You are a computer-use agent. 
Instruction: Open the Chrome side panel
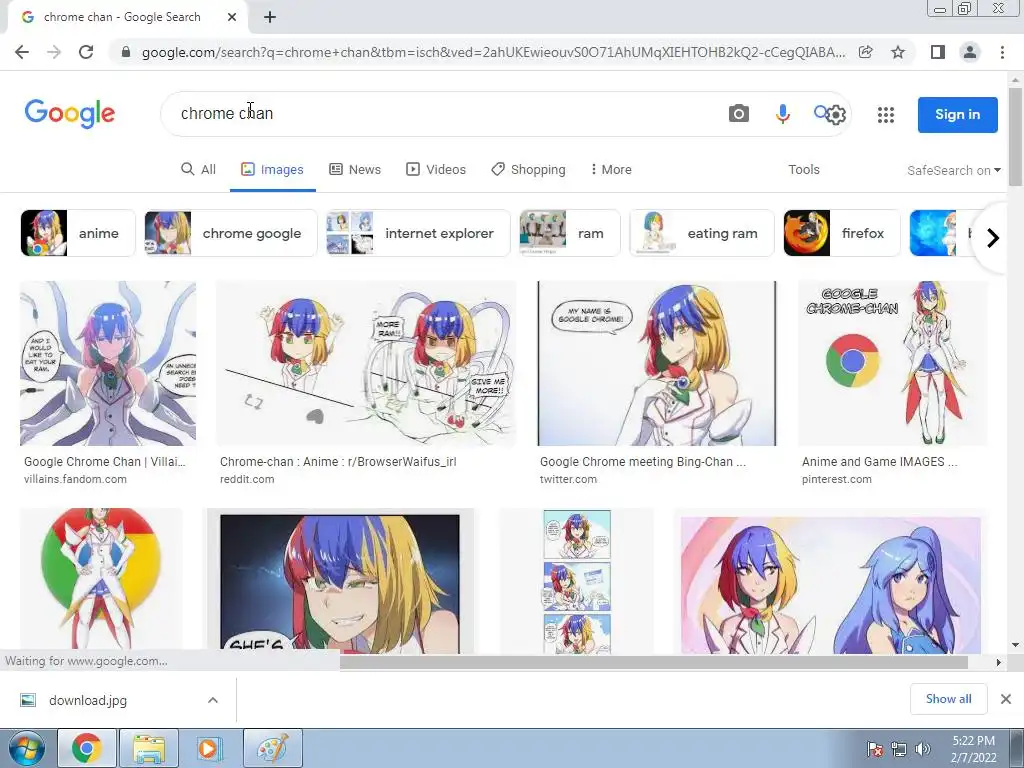point(938,52)
